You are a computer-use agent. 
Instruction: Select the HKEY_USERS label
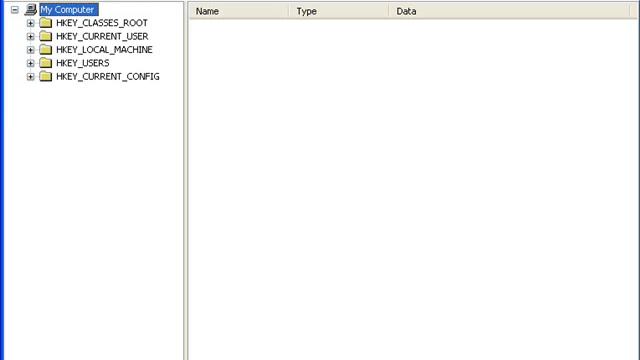pyautogui.click(x=83, y=63)
